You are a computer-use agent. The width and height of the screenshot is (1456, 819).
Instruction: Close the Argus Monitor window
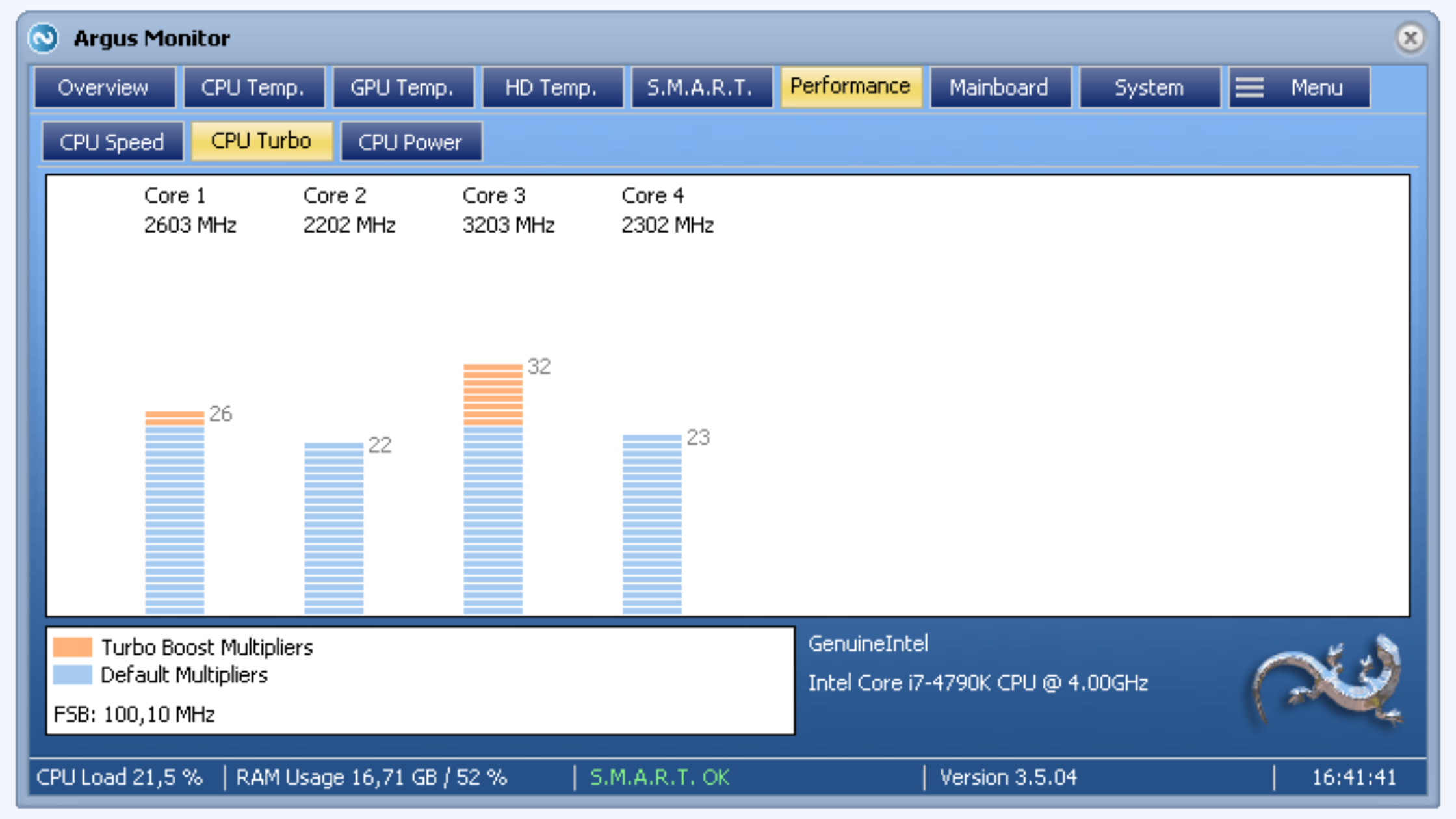pyautogui.click(x=1410, y=38)
